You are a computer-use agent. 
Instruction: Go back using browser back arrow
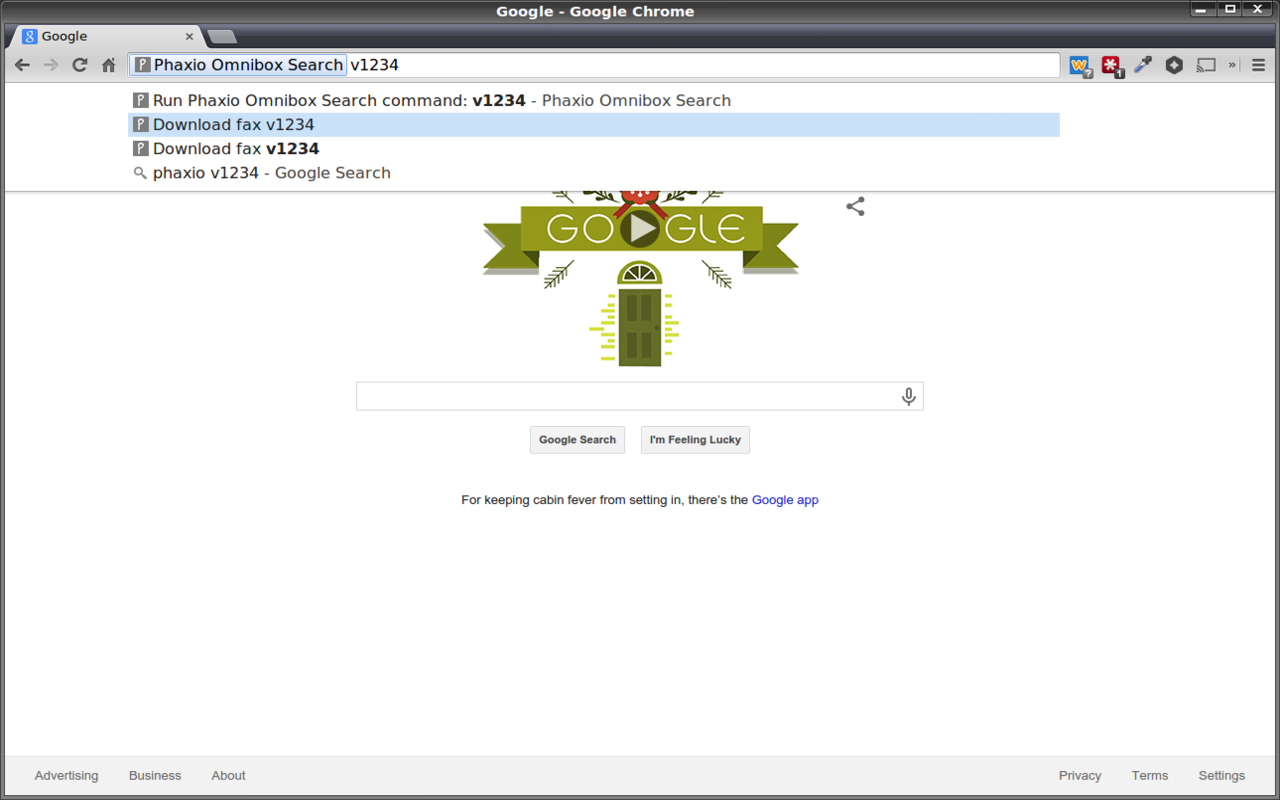pos(22,65)
